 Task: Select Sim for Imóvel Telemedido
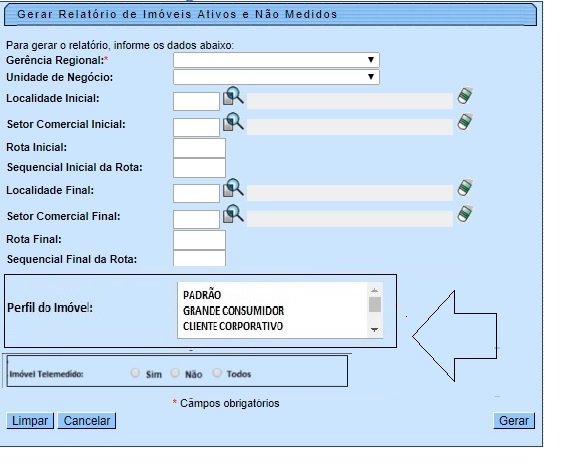135,373
